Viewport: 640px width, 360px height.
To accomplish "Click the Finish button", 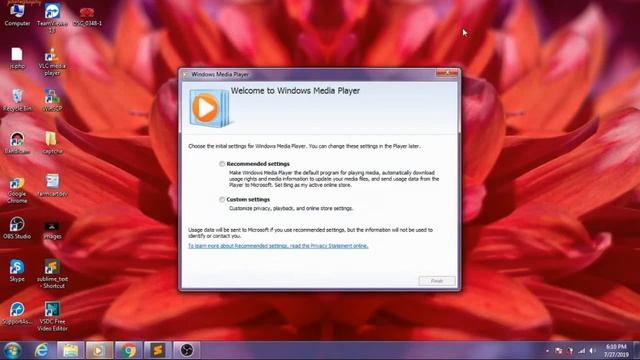I will tap(437, 281).
